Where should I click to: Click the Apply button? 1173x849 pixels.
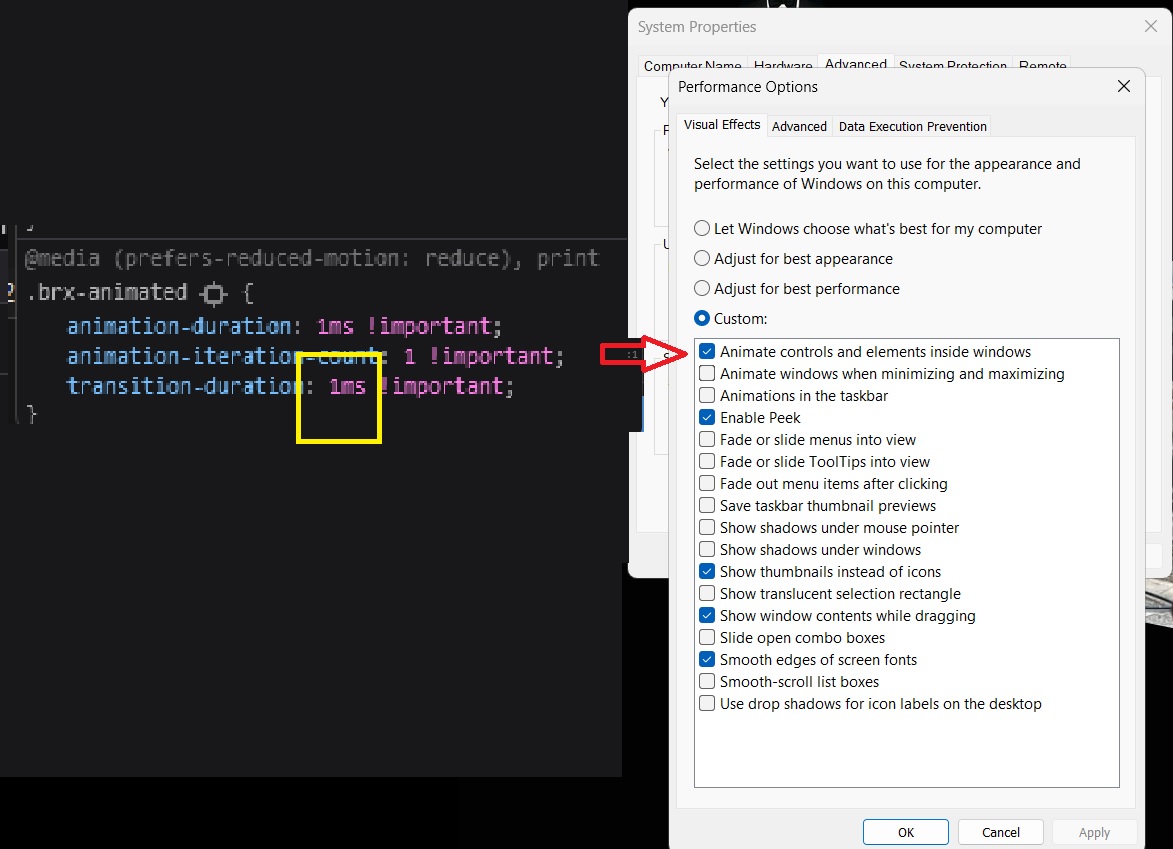click(1094, 833)
